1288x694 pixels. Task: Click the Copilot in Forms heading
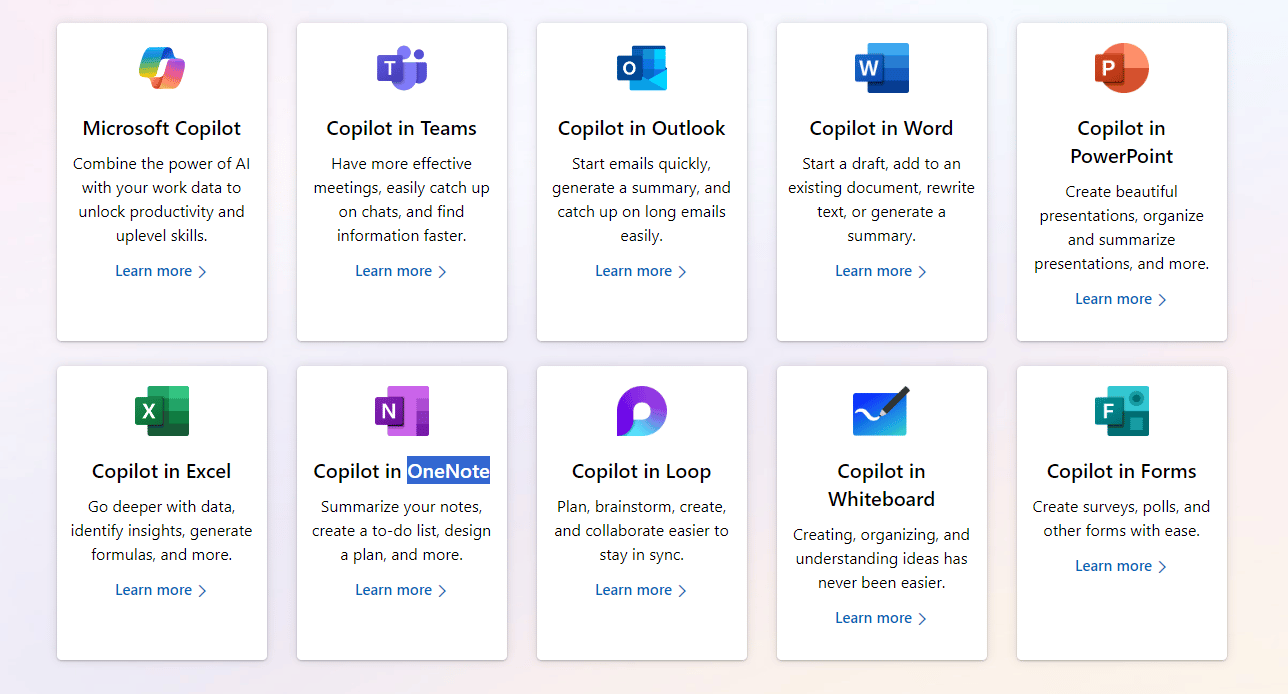tap(1121, 471)
